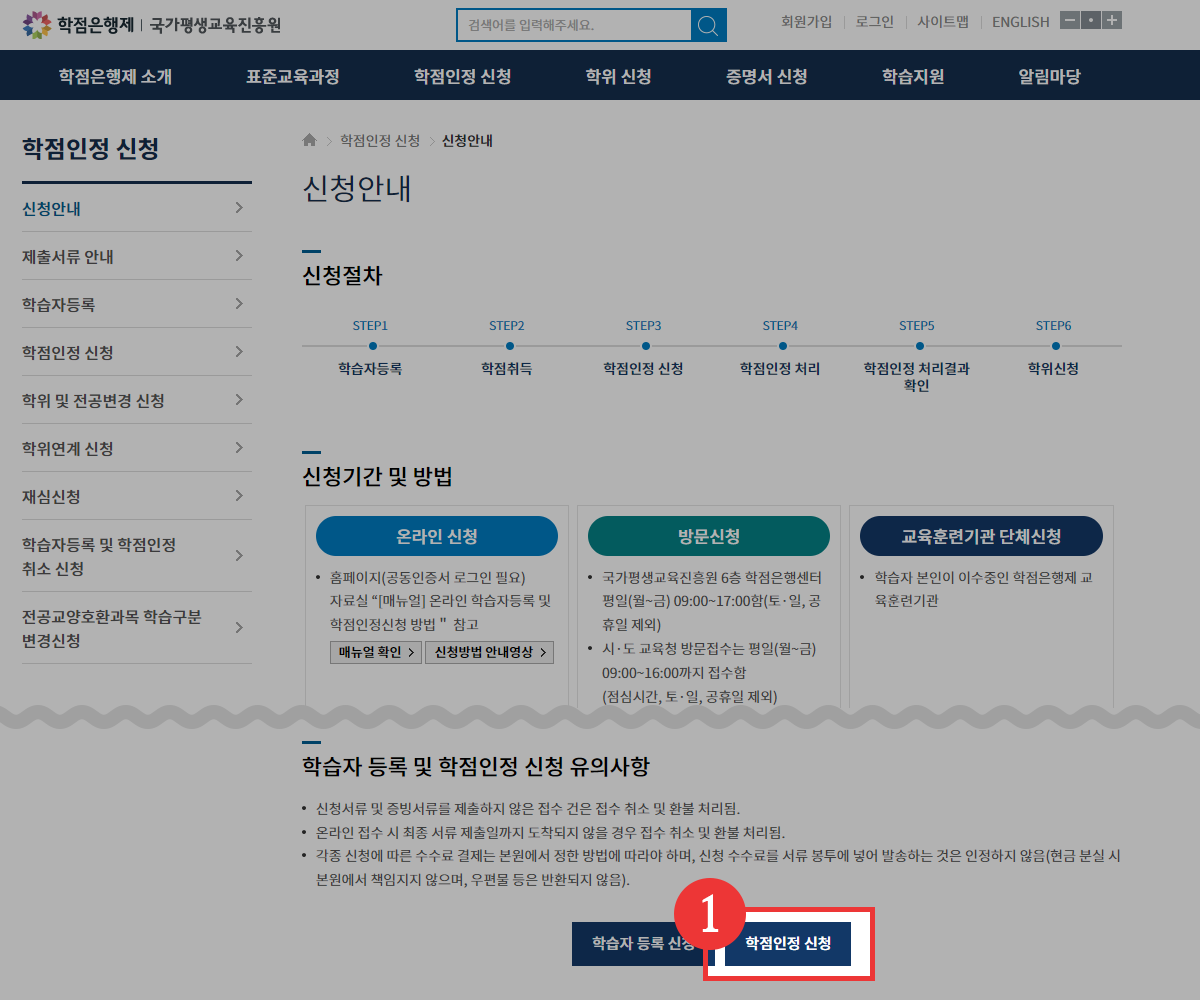The image size is (1200, 1000).
Task: Open the 증명서 신청 top menu
Action: [x=766, y=76]
